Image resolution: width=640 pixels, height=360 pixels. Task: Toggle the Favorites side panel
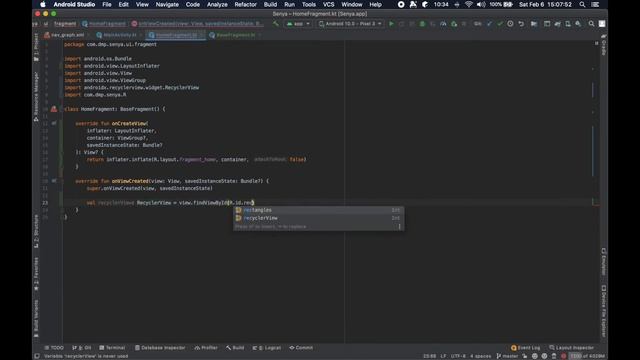(x=36, y=274)
